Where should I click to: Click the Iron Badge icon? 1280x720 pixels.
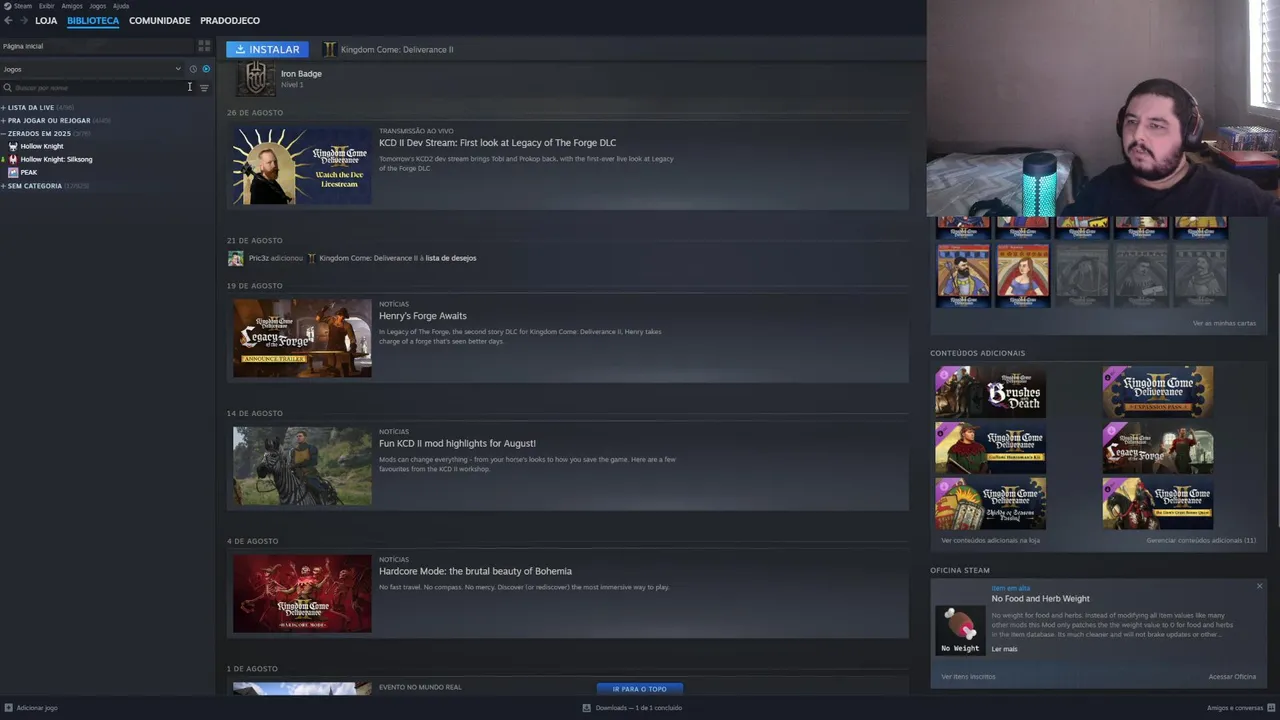tap(256, 78)
